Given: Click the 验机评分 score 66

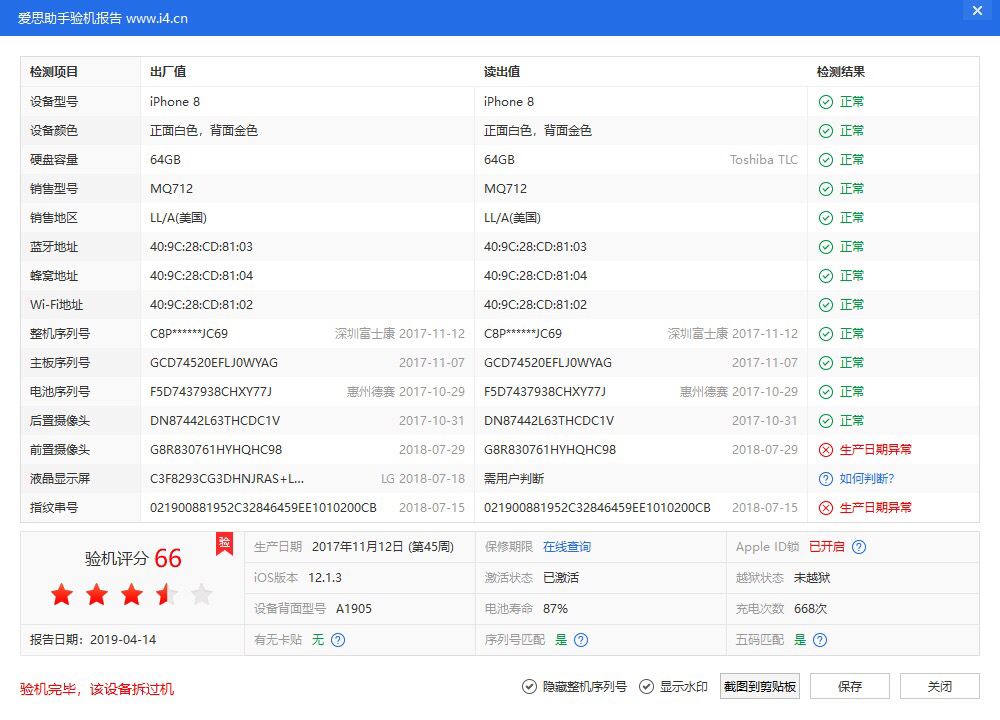Looking at the screenshot, I should coord(168,559).
